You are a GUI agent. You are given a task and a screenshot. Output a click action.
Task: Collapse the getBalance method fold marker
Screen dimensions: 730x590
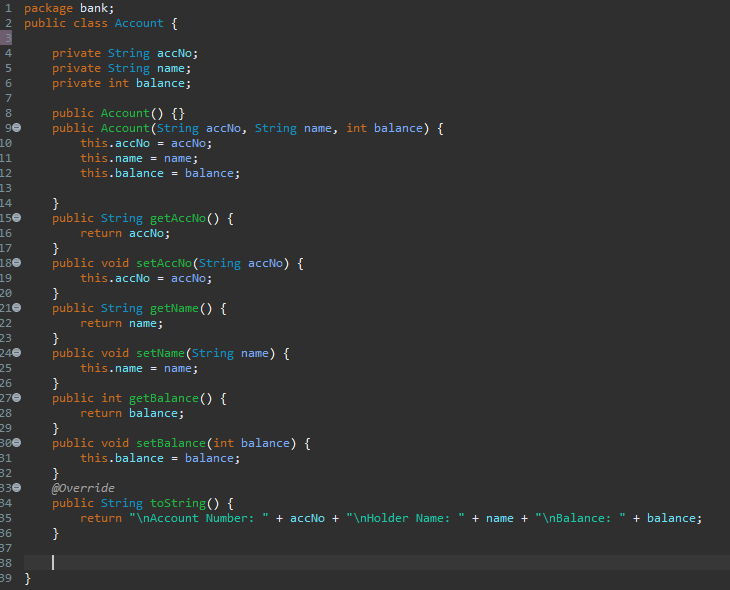click(17, 398)
